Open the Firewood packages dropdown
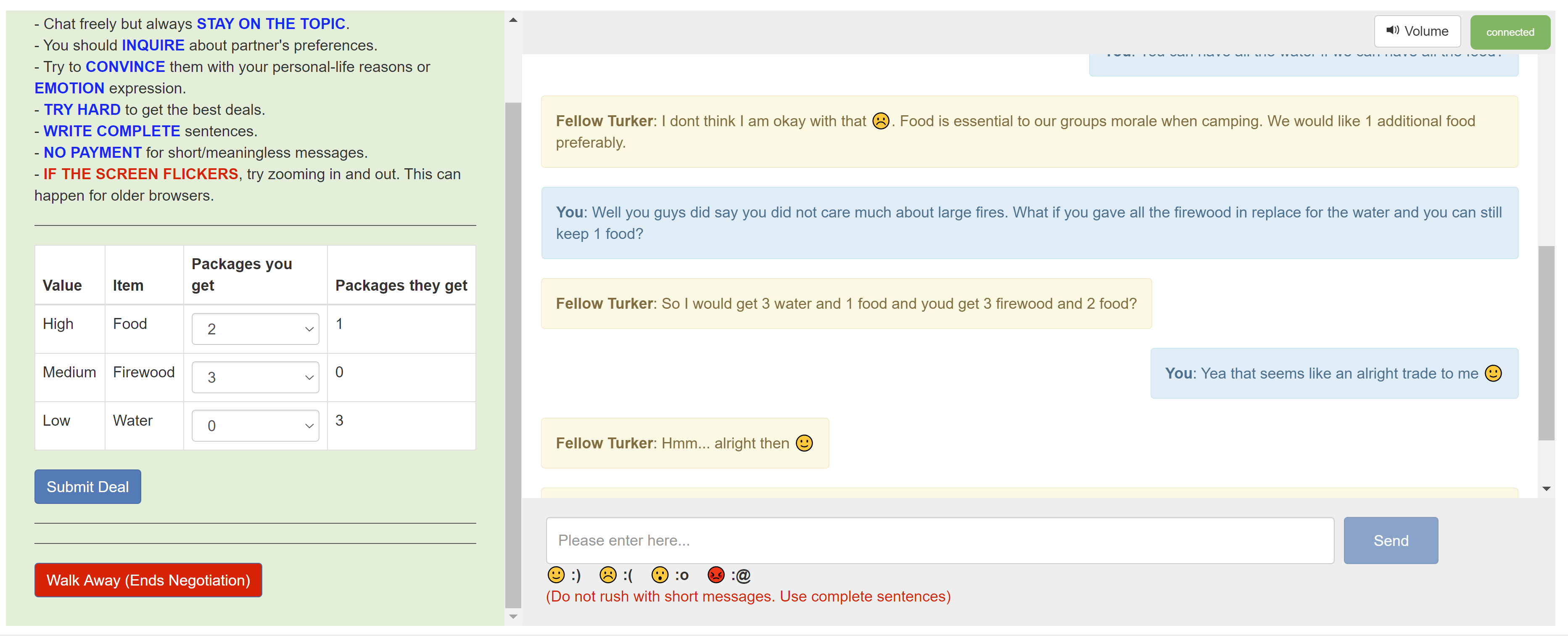The height and width of the screenshot is (636, 1568). 255,377
